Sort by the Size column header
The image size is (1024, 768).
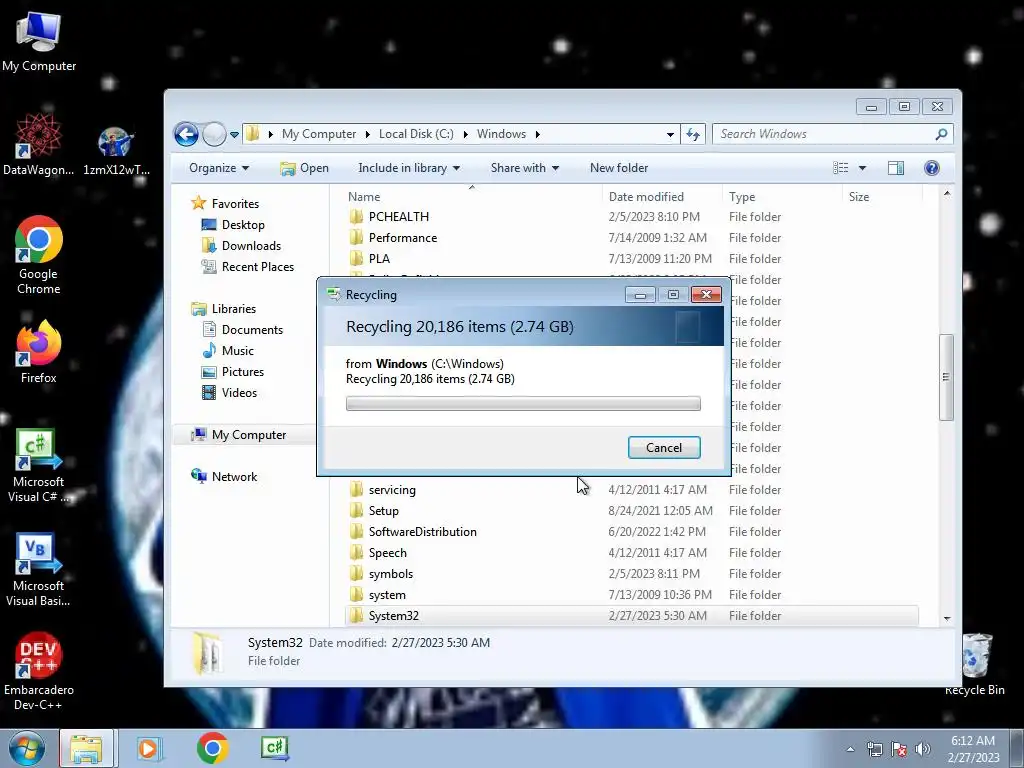pyautogui.click(x=859, y=197)
